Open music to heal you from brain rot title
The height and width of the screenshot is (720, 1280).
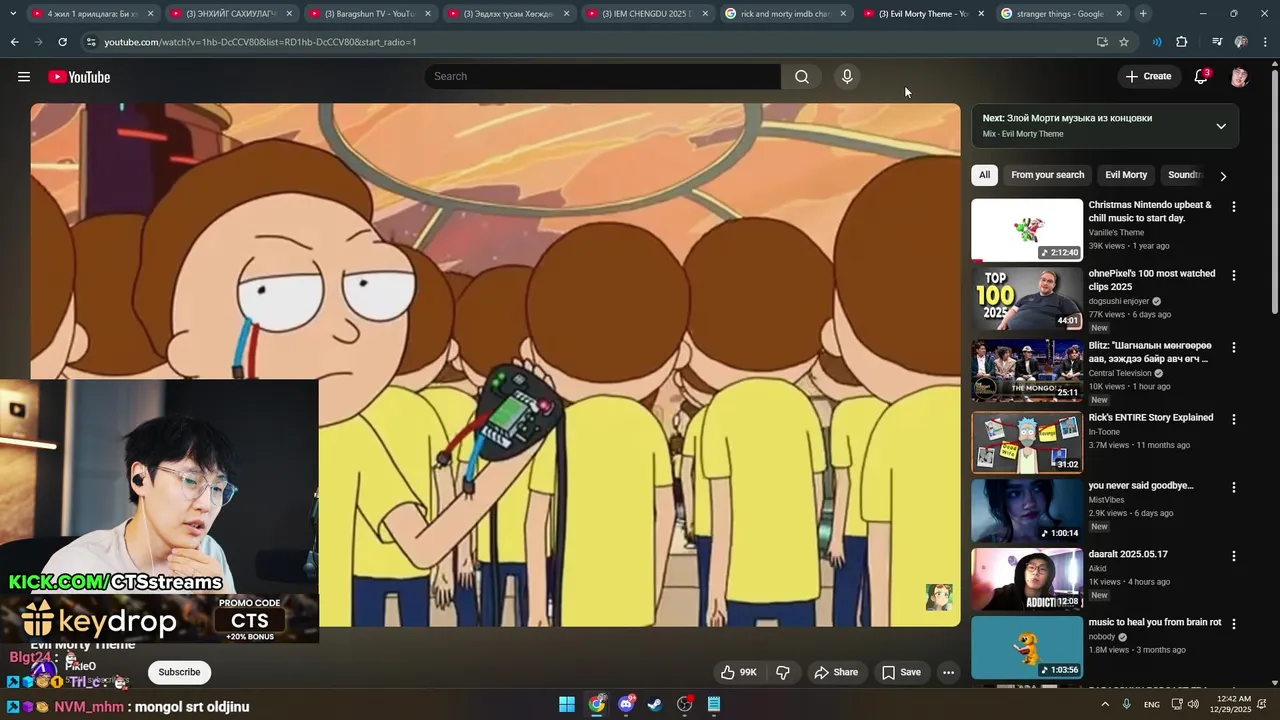[1154, 622]
